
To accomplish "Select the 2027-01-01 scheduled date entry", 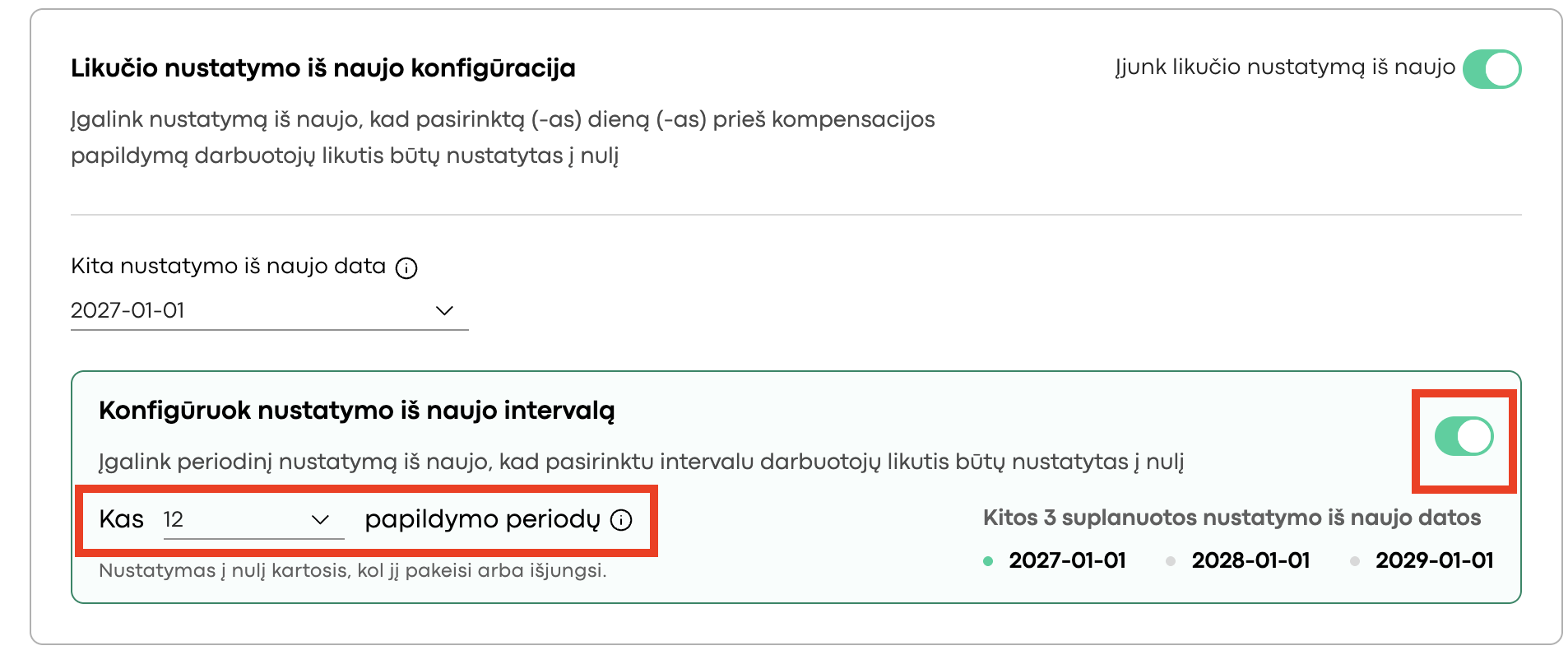I will click(x=1067, y=560).
